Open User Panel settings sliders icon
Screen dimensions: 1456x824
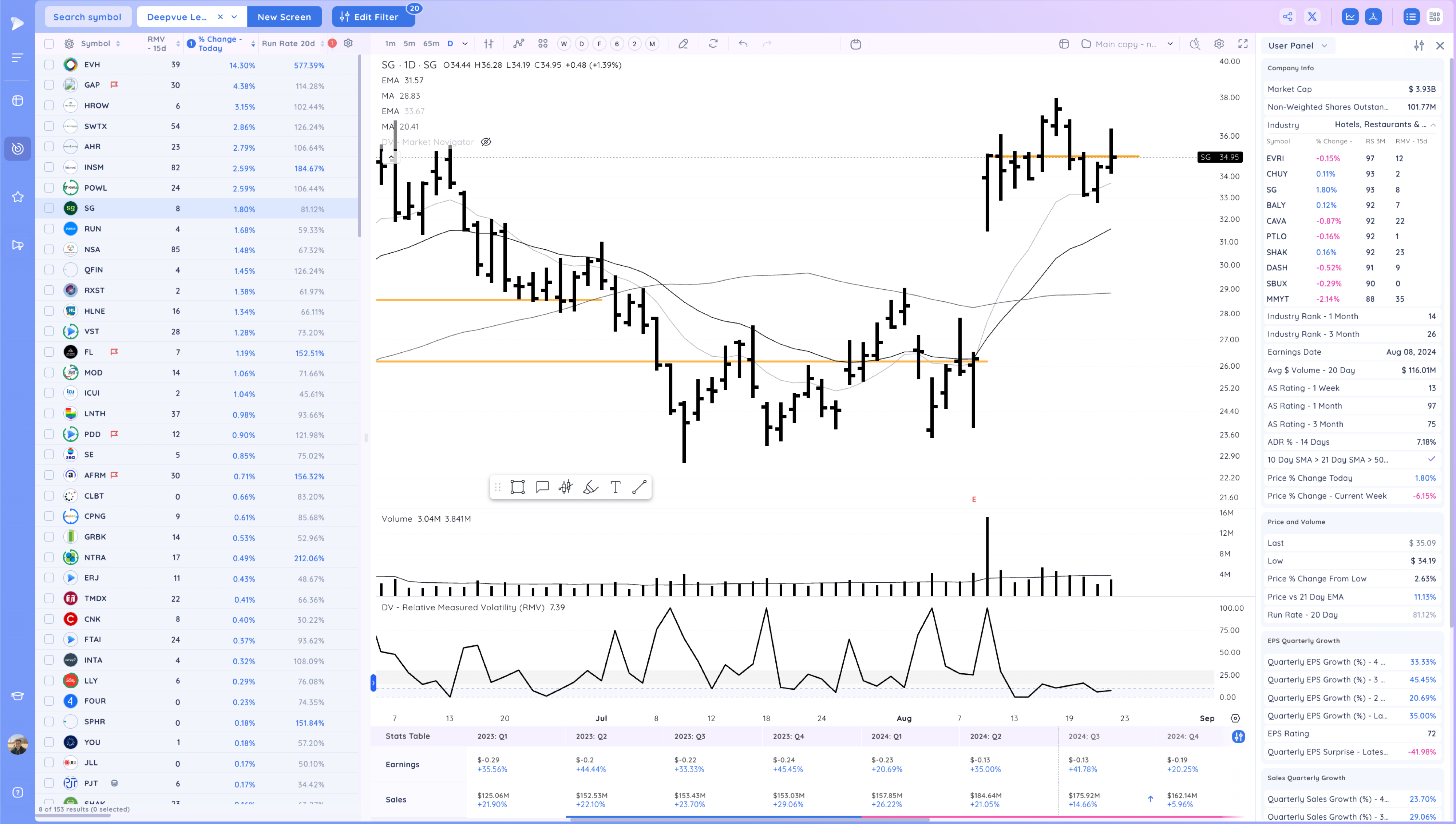click(1419, 45)
